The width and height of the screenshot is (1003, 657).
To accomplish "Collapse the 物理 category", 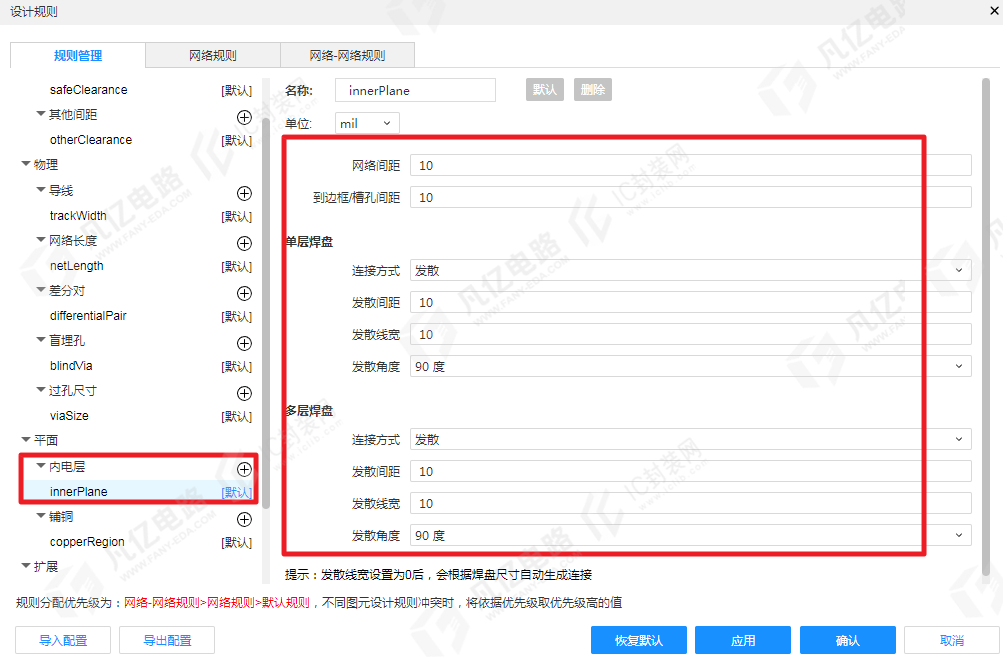I will click(x=26, y=164).
